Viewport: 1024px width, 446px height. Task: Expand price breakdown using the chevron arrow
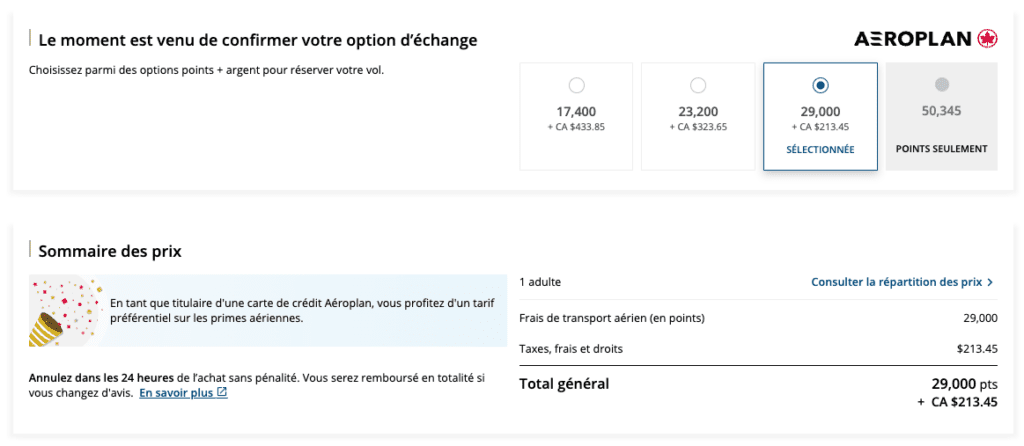(990, 282)
